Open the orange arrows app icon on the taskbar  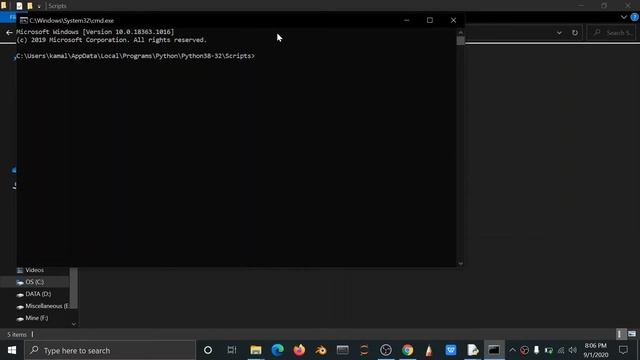(x=364, y=350)
